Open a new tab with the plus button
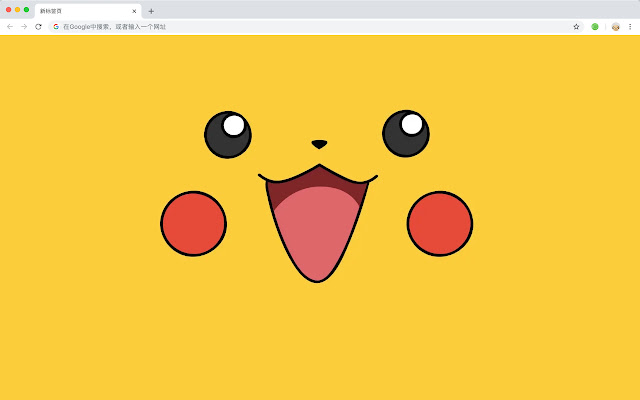640x400 pixels. click(151, 11)
